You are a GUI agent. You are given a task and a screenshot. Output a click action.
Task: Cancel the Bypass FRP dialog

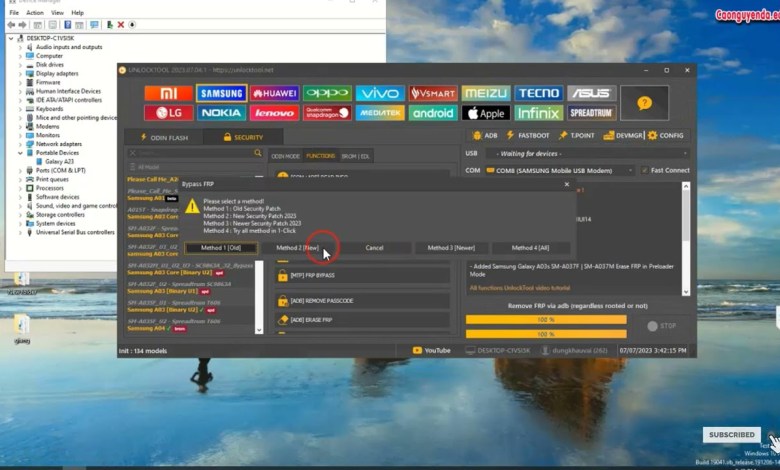tap(374, 248)
